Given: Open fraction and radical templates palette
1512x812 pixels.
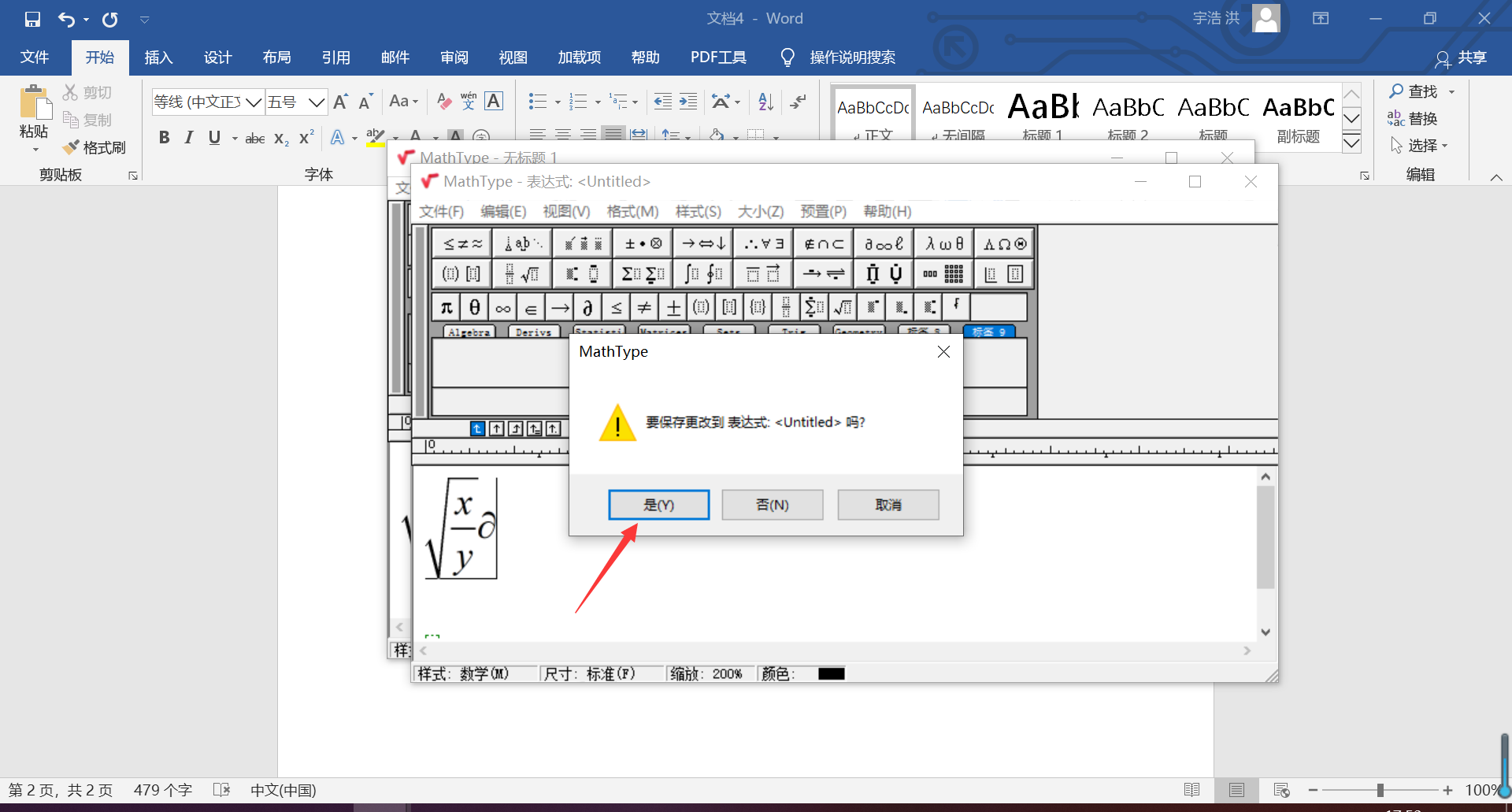Looking at the screenshot, I should click(x=522, y=274).
